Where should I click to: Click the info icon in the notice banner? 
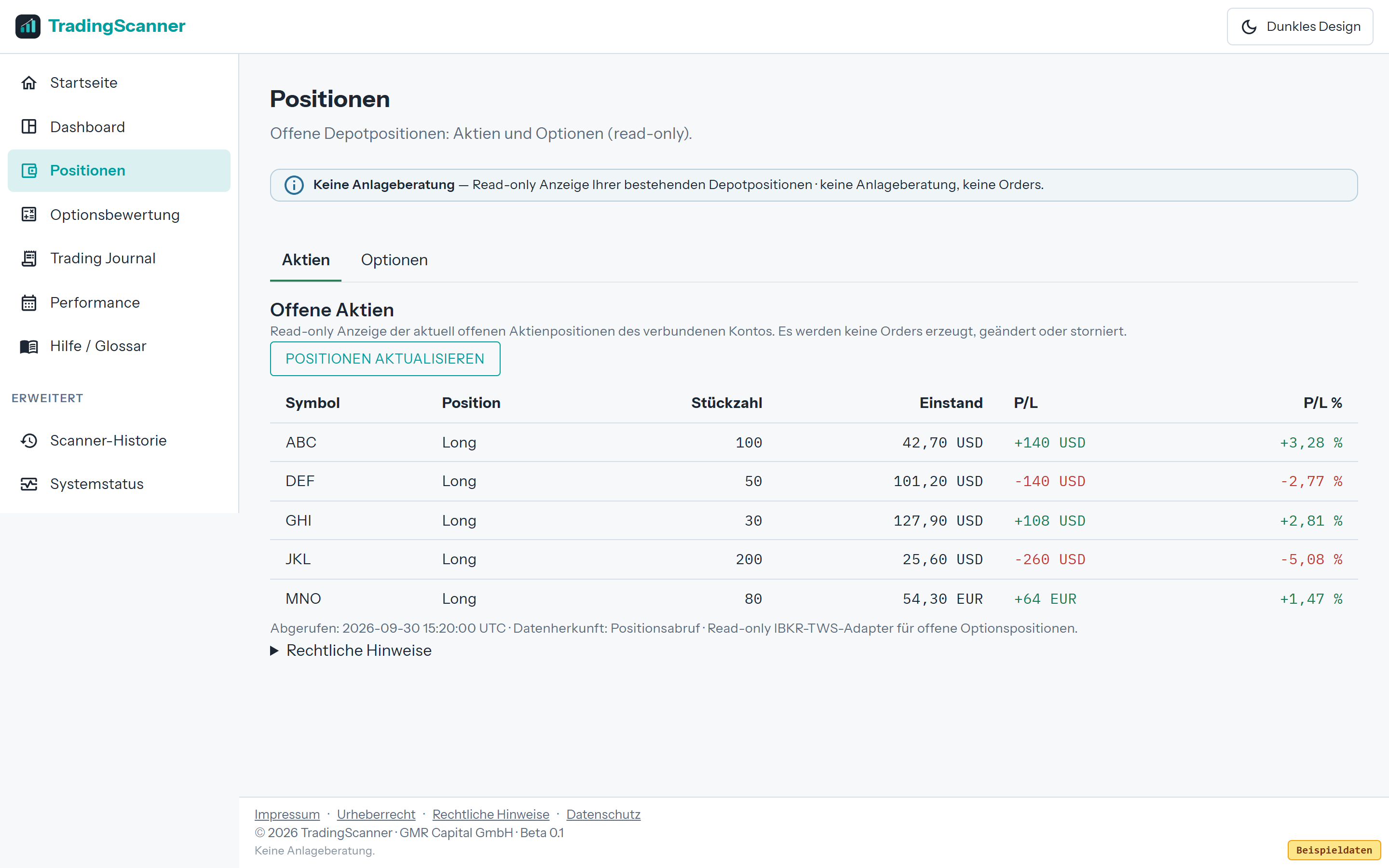[294, 185]
